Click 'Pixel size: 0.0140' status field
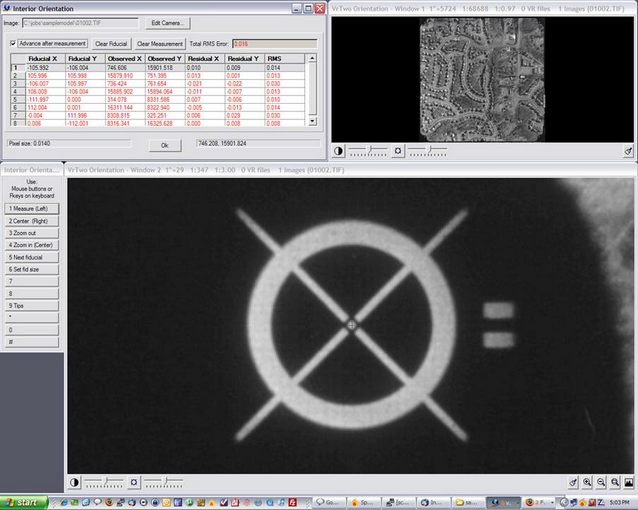Viewport: 638px width, 510px height. [69, 143]
